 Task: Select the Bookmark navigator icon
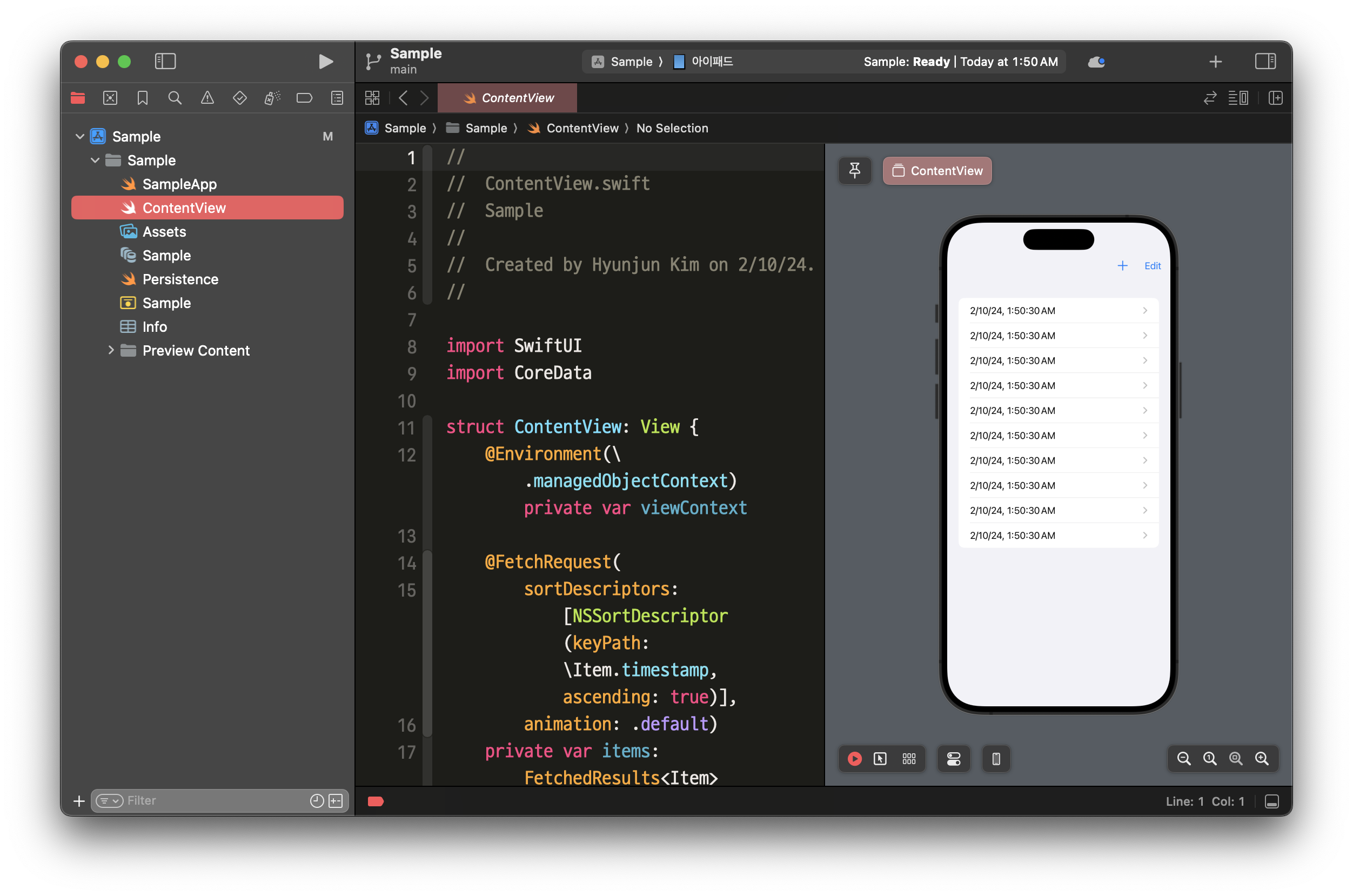[x=142, y=98]
